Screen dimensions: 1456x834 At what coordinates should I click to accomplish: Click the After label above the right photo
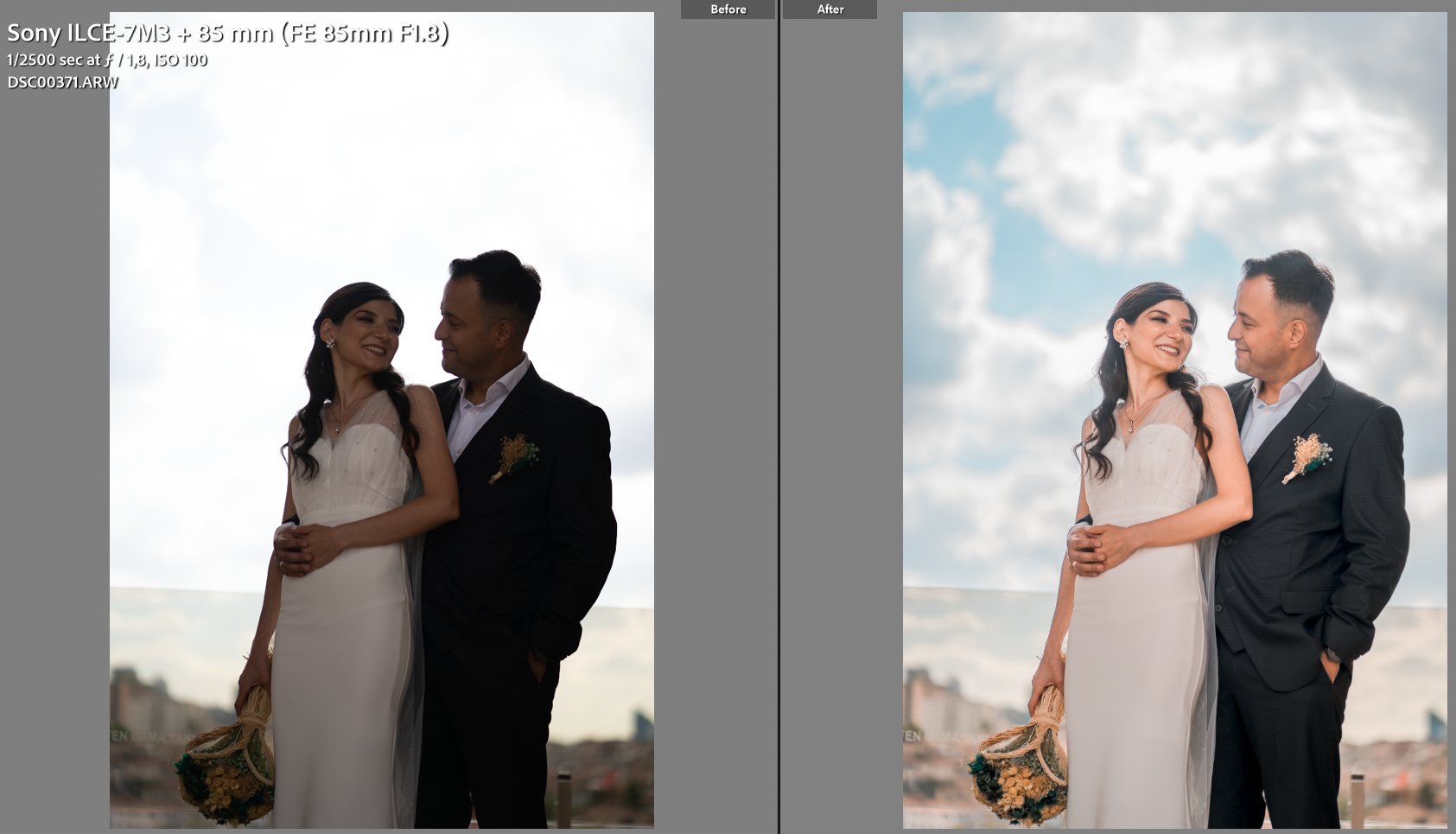pyautogui.click(x=830, y=10)
